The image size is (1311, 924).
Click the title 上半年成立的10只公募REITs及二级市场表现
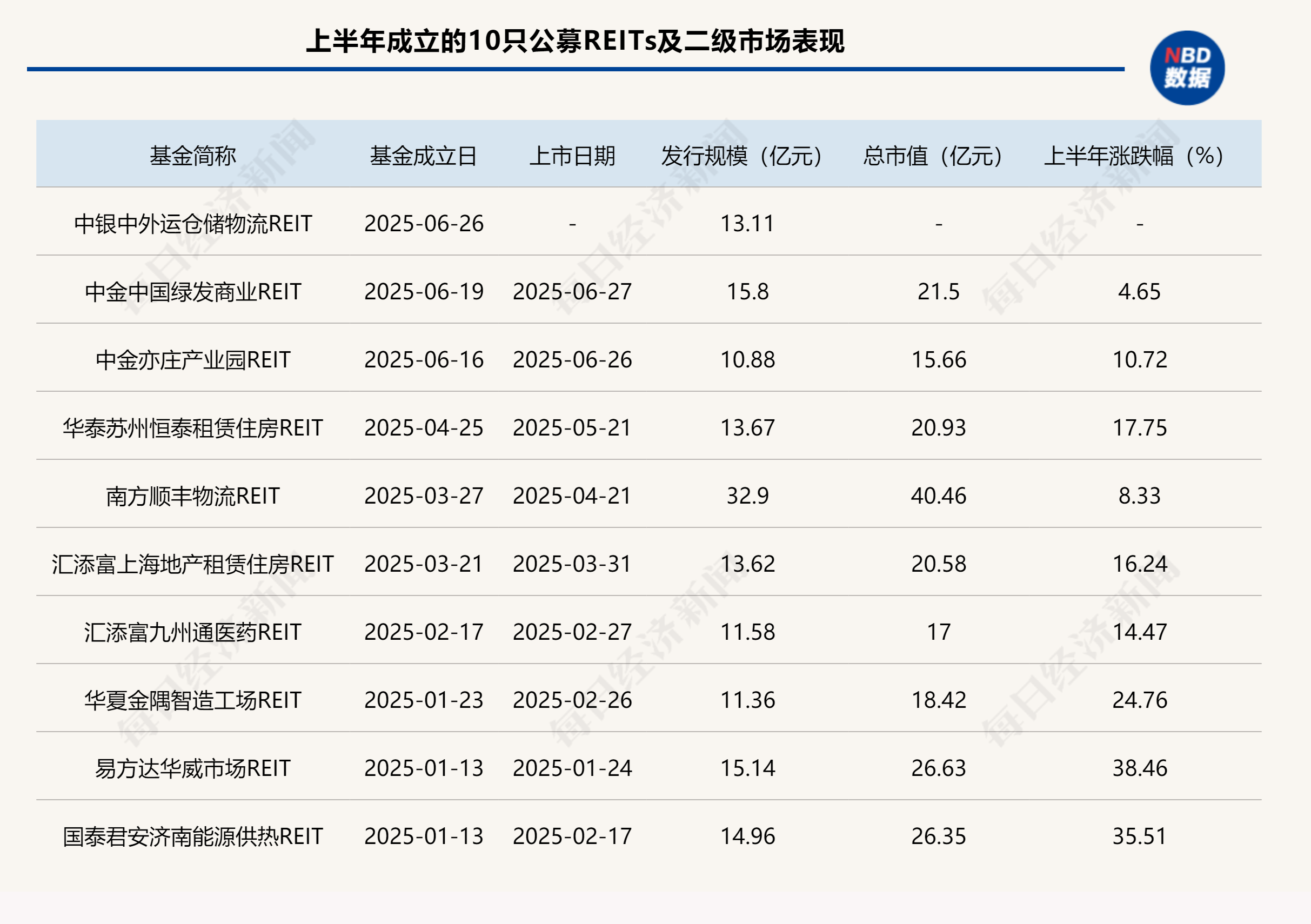point(575,41)
